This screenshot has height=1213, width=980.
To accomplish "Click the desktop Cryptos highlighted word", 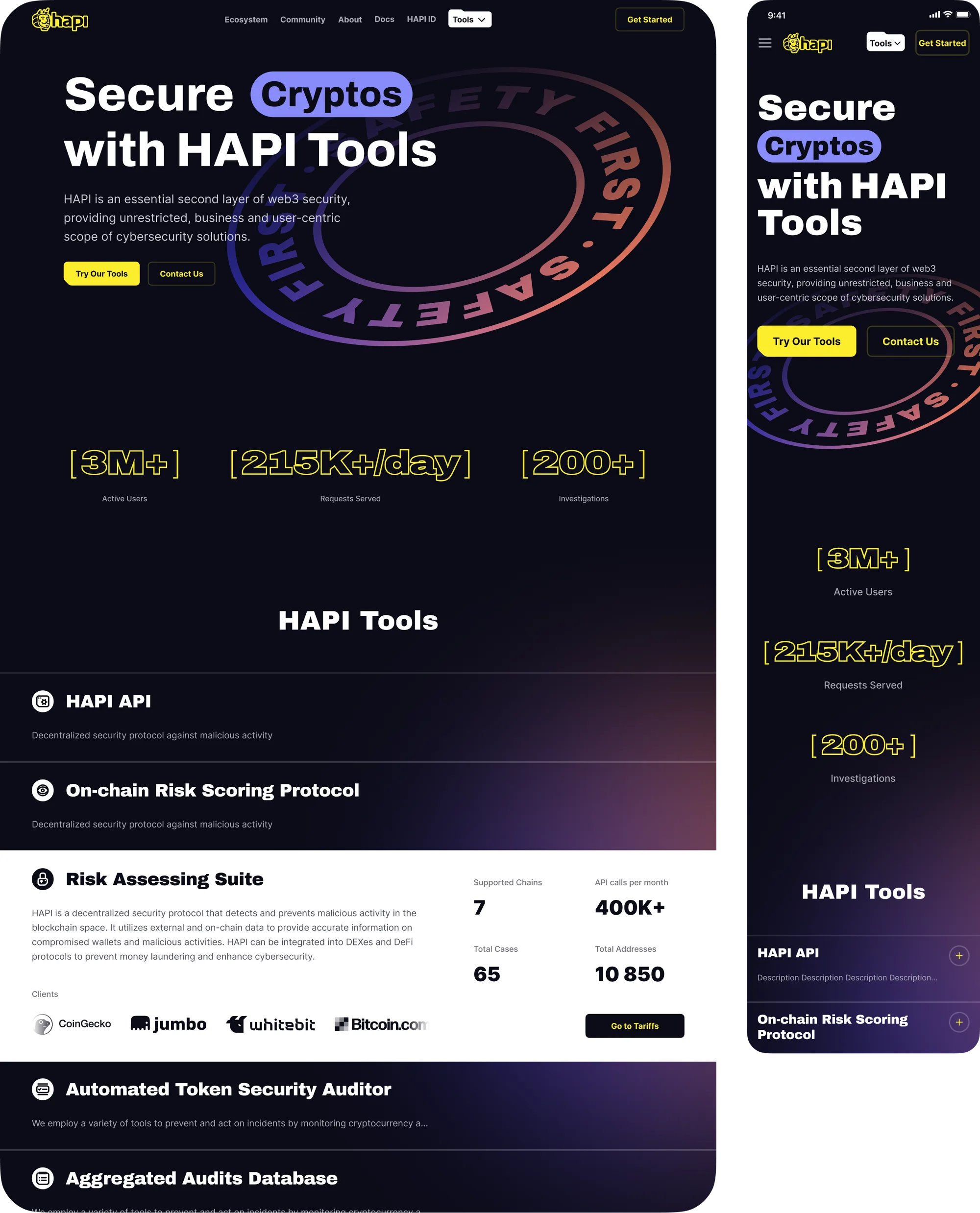I will click(331, 94).
